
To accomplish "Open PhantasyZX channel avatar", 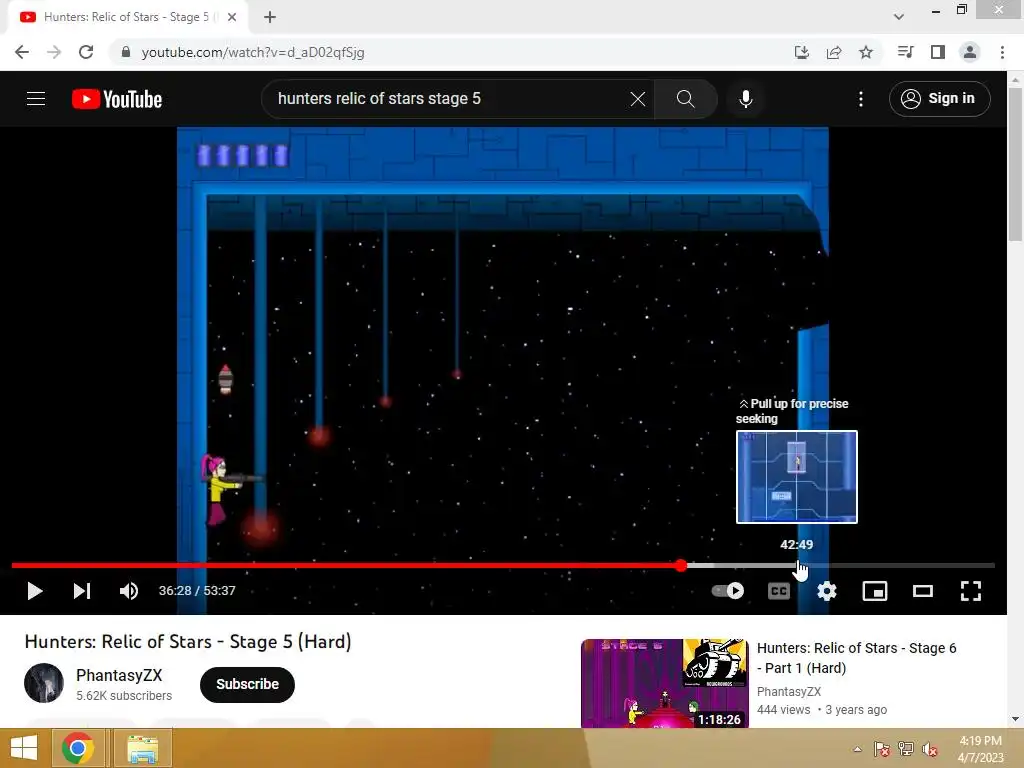I will click(x=44, y=683).
